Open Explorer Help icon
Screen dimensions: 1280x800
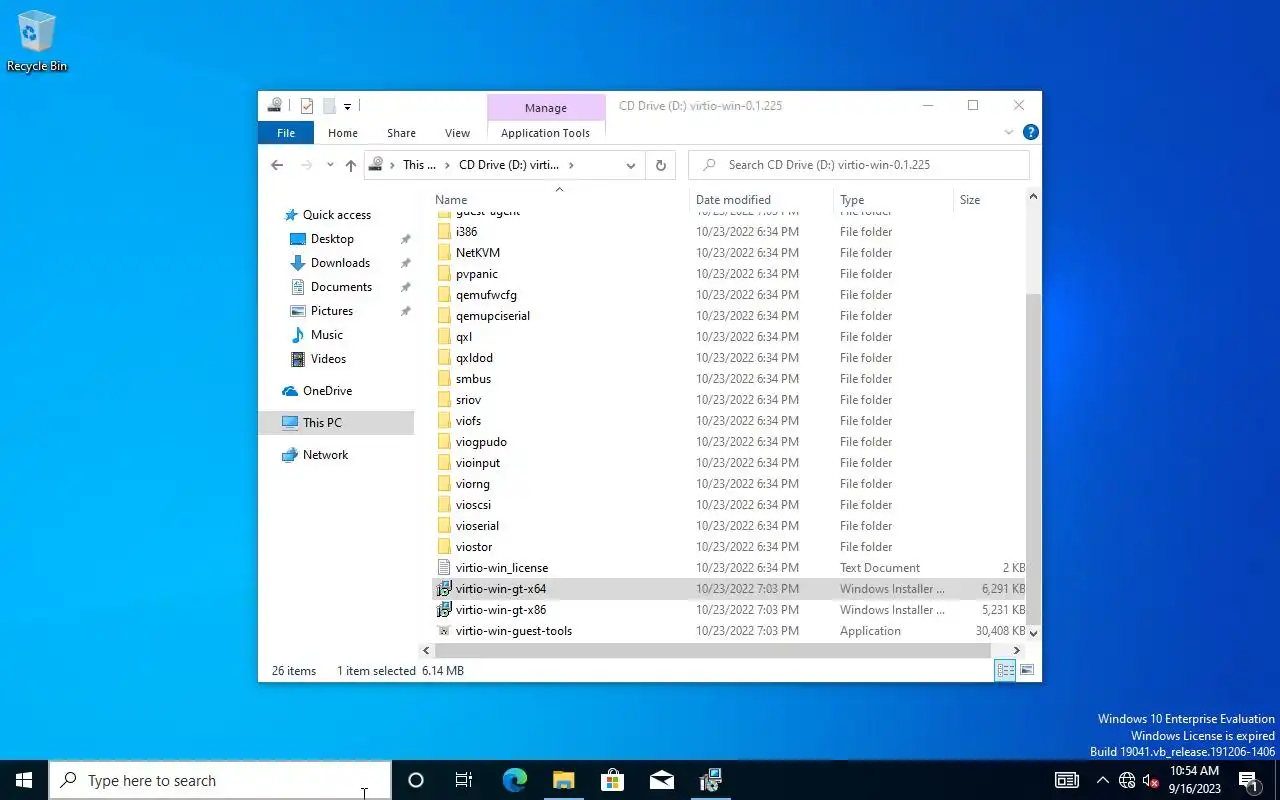[1031, 132]
